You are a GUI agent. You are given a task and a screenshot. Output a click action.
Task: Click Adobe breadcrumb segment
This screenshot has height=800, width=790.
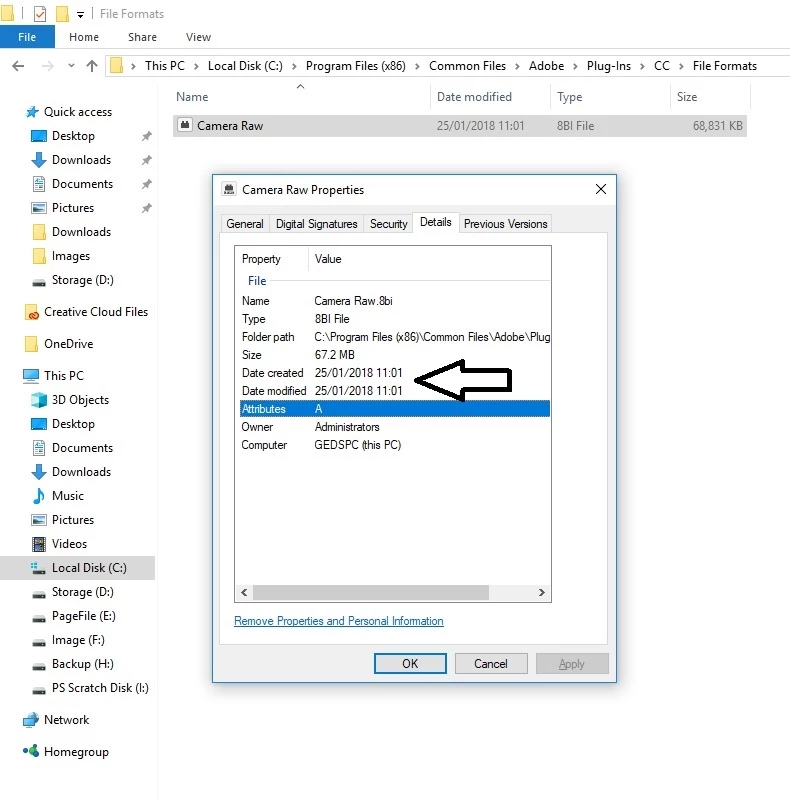(x=546, y=66)
